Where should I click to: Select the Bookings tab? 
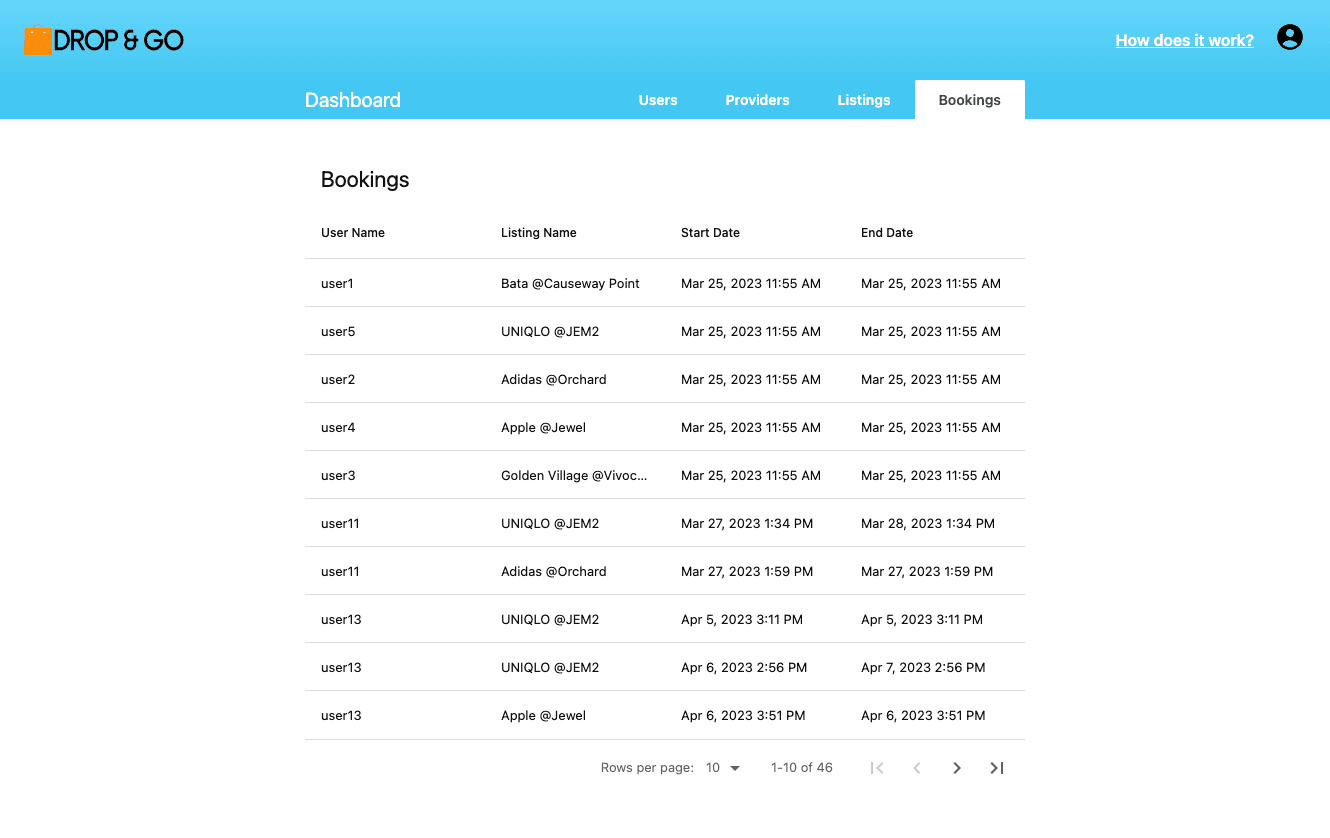coord(969,100)
